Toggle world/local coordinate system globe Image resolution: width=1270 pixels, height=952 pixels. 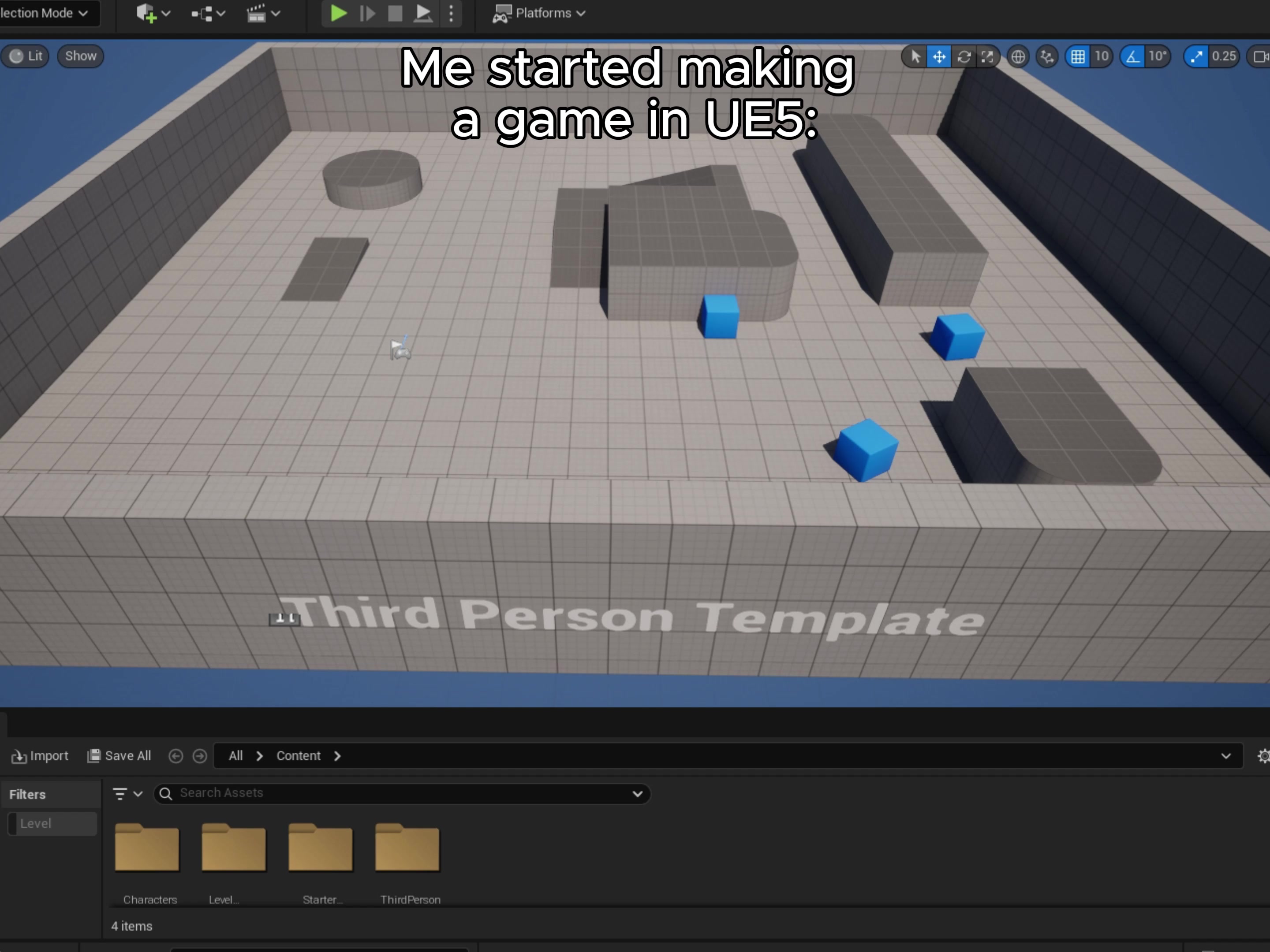point(1018,57)
